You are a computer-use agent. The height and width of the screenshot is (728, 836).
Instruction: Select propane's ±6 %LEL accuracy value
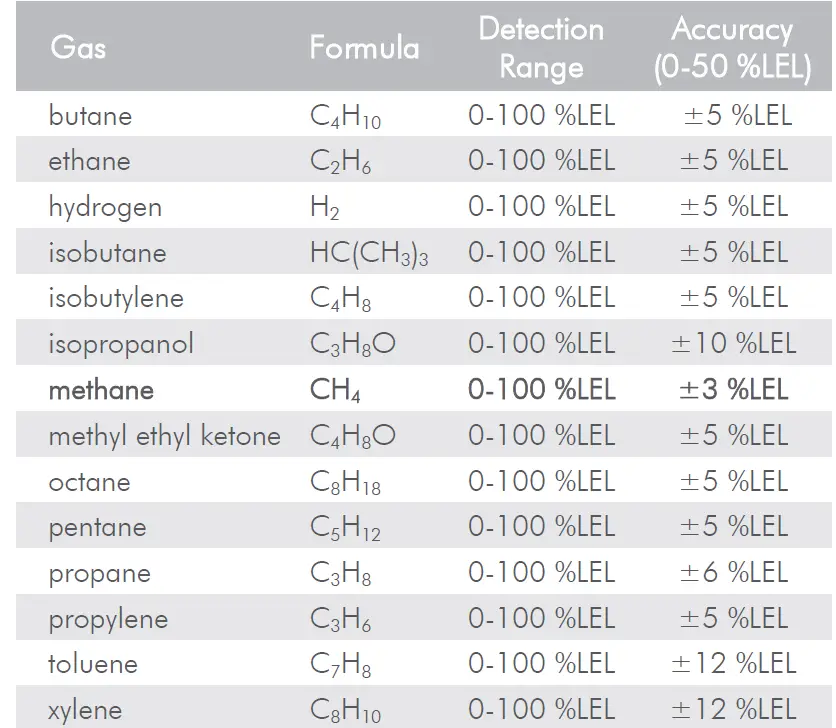pyautogui.click(x=734, y=574)
